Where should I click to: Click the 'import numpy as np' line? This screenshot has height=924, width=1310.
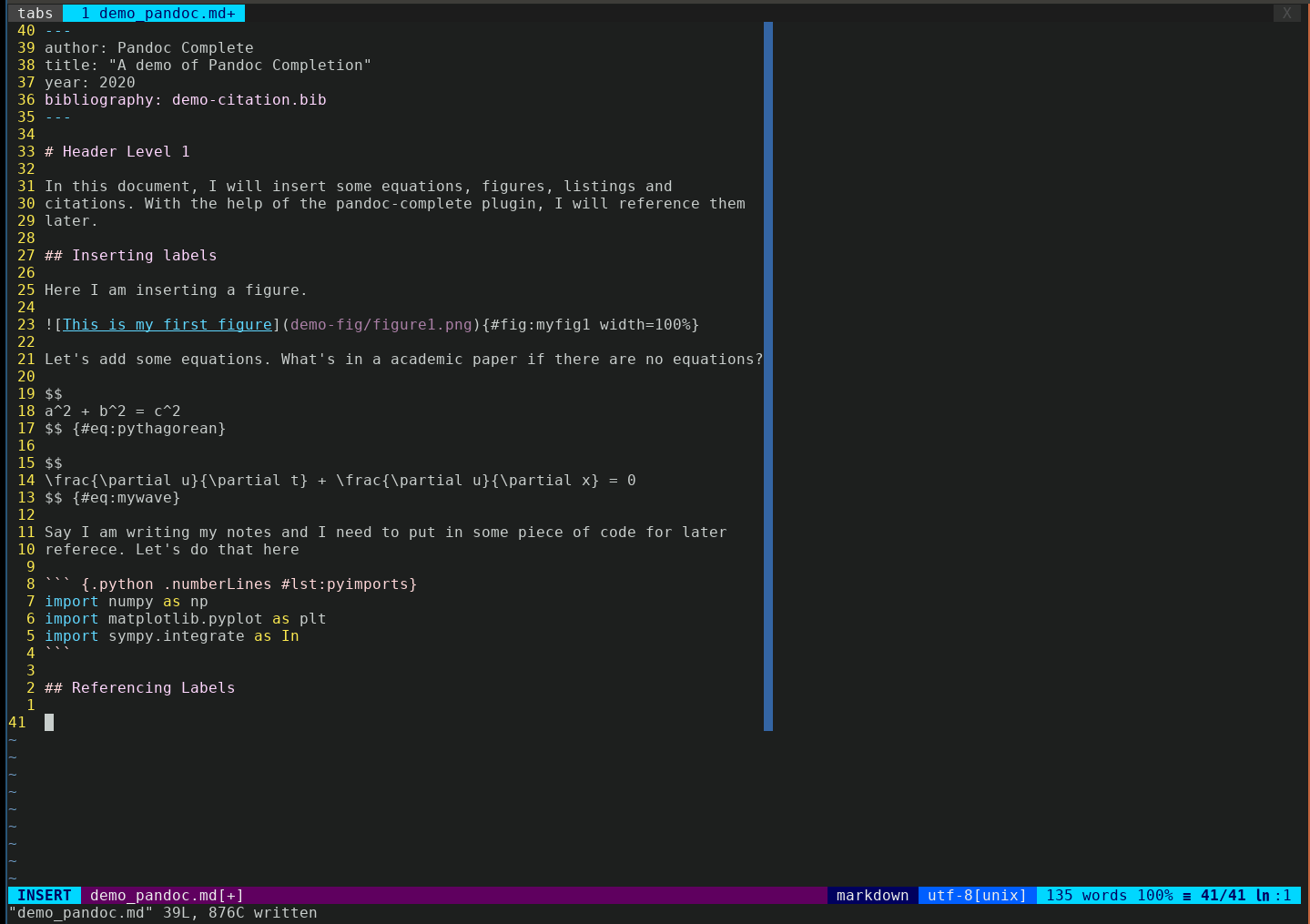pos(127,601)
